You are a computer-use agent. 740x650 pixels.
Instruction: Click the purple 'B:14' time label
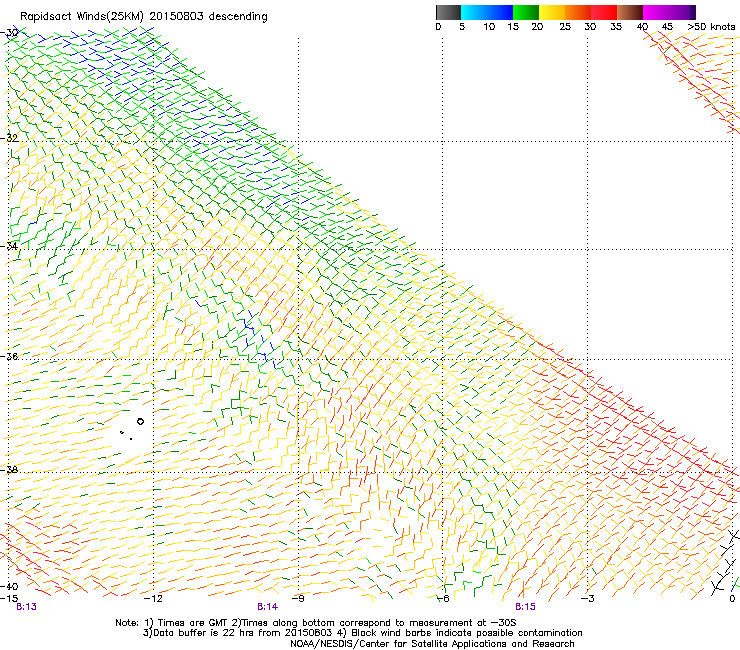click(x=268, y=607)
